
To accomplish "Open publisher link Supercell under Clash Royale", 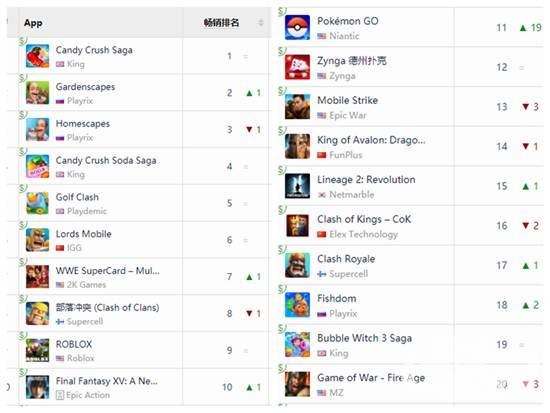I will (x=348, y=274).
